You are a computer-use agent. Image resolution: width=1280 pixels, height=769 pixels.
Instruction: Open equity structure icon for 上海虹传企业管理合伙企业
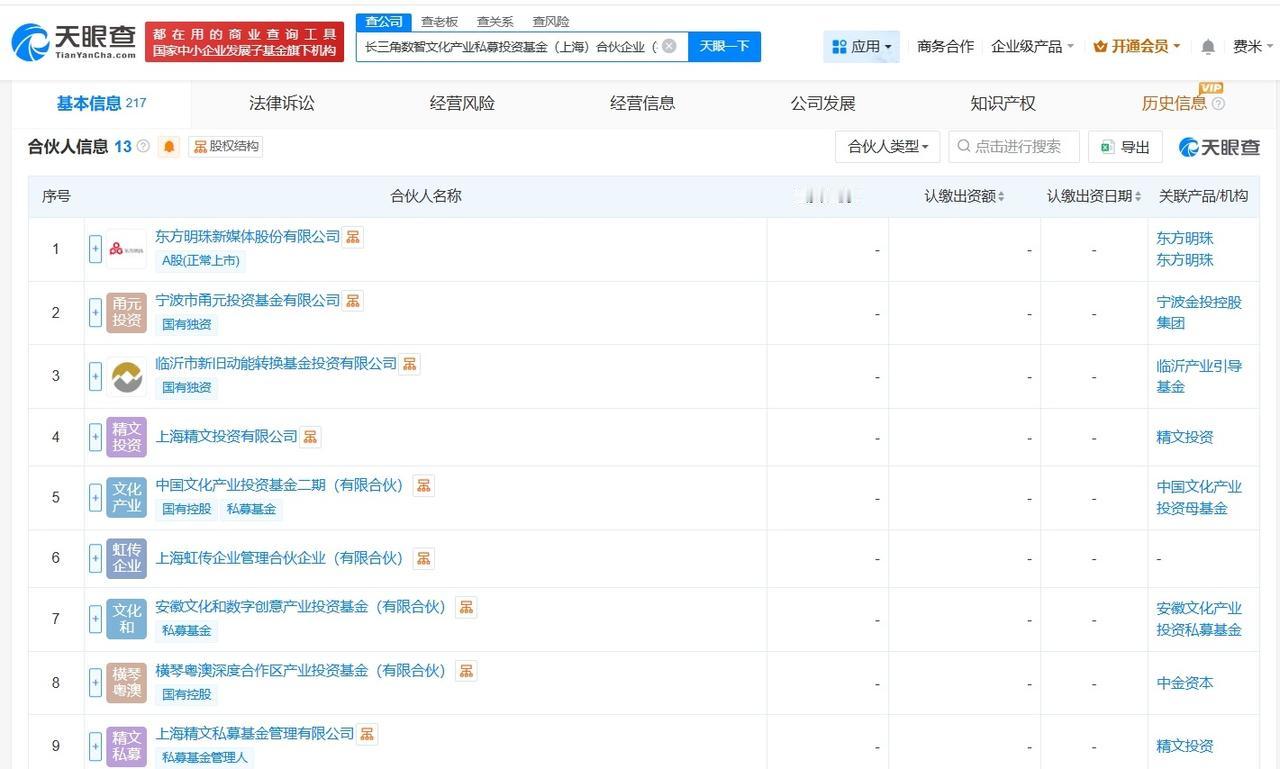pos(424,559)
